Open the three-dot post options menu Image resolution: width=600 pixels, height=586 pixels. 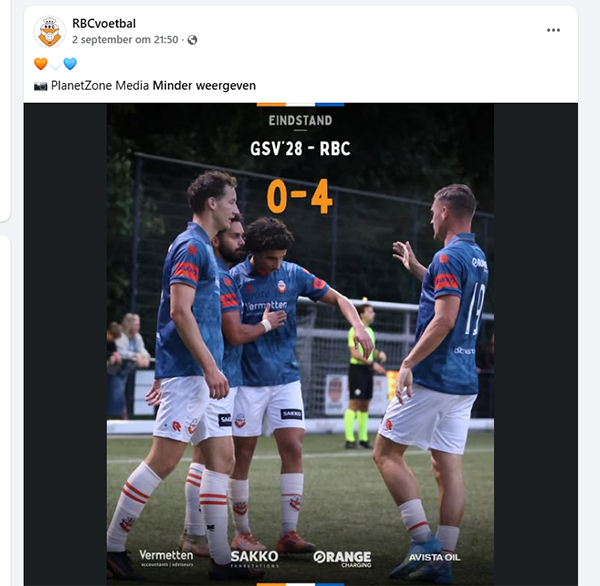(553, 30)
